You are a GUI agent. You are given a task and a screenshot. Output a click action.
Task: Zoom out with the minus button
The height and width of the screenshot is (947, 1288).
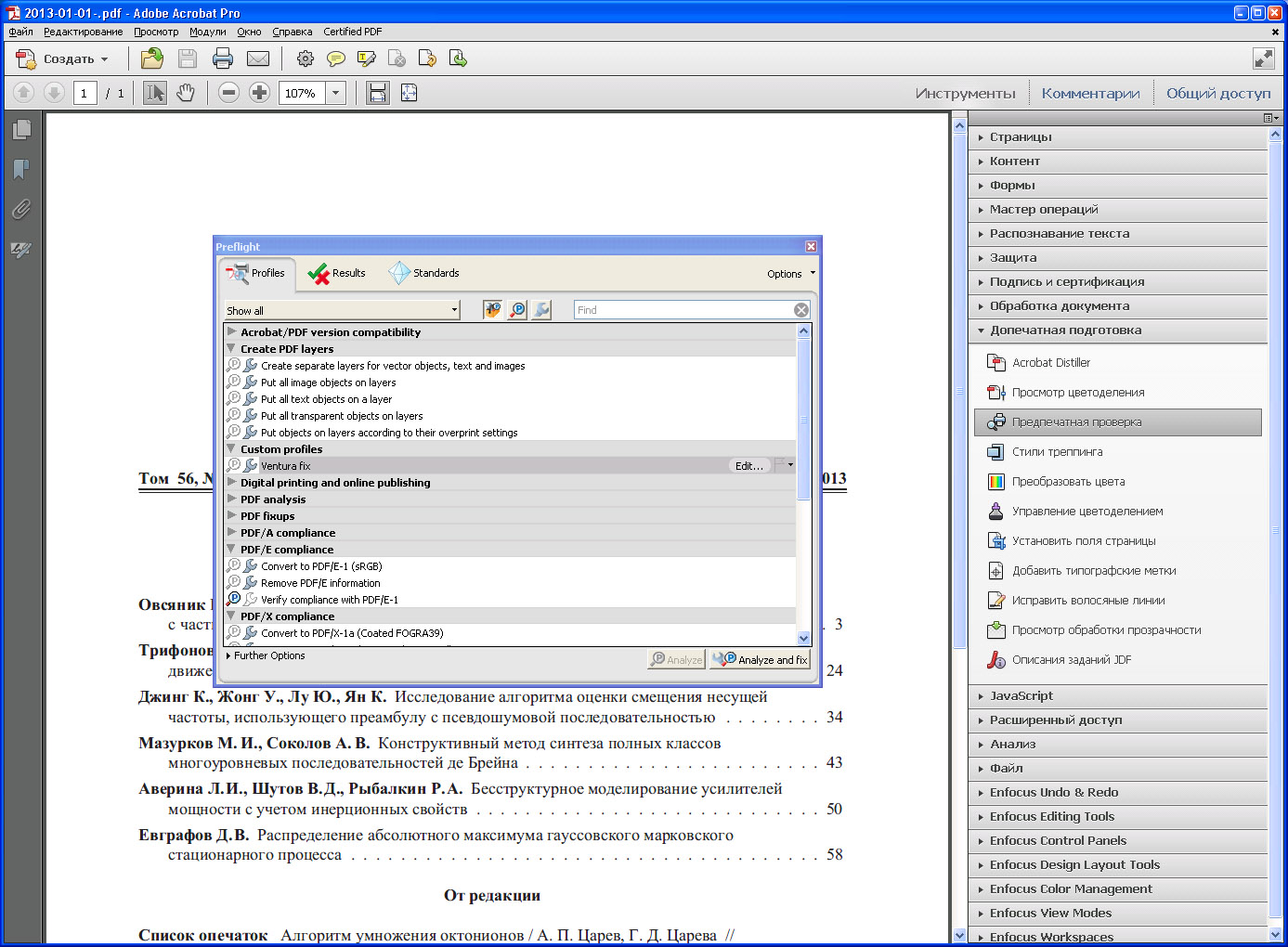pos(228,93)
